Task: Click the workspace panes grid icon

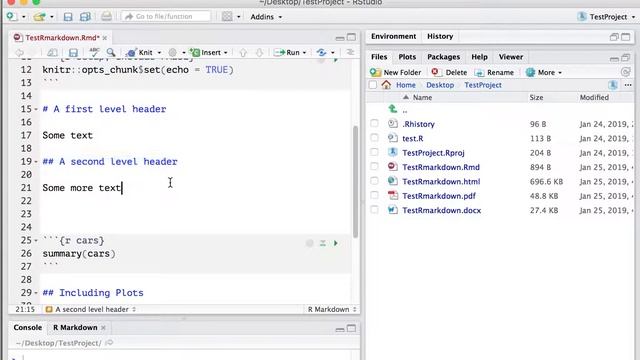Action: tap(227, 17)
